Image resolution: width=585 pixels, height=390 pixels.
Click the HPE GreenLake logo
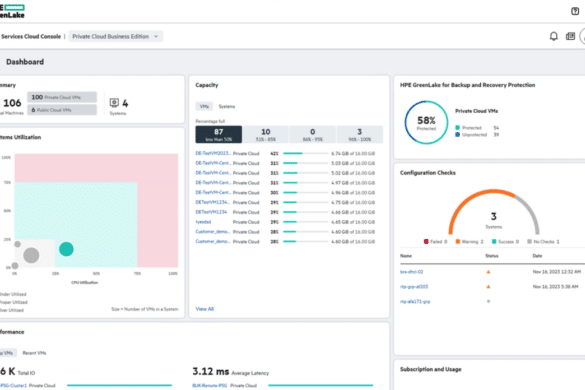tap(12, 11)
